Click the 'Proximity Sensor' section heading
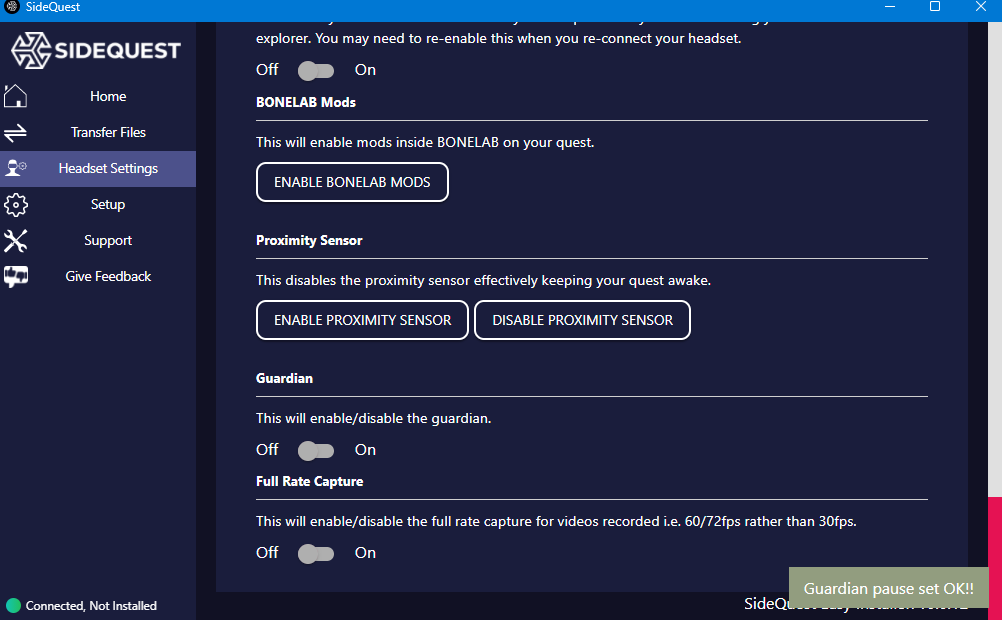 (x=309, y=240)
